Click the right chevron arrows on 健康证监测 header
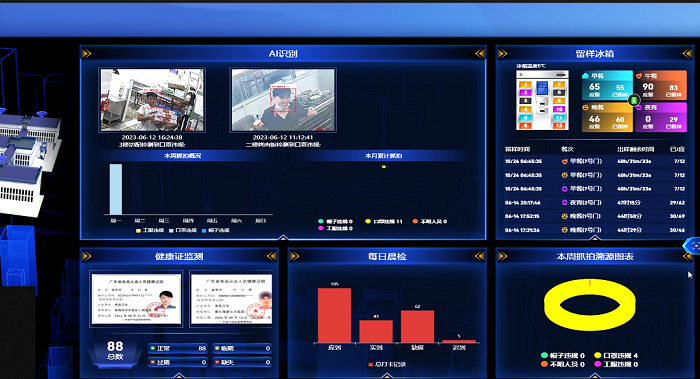 coord(271,256)
